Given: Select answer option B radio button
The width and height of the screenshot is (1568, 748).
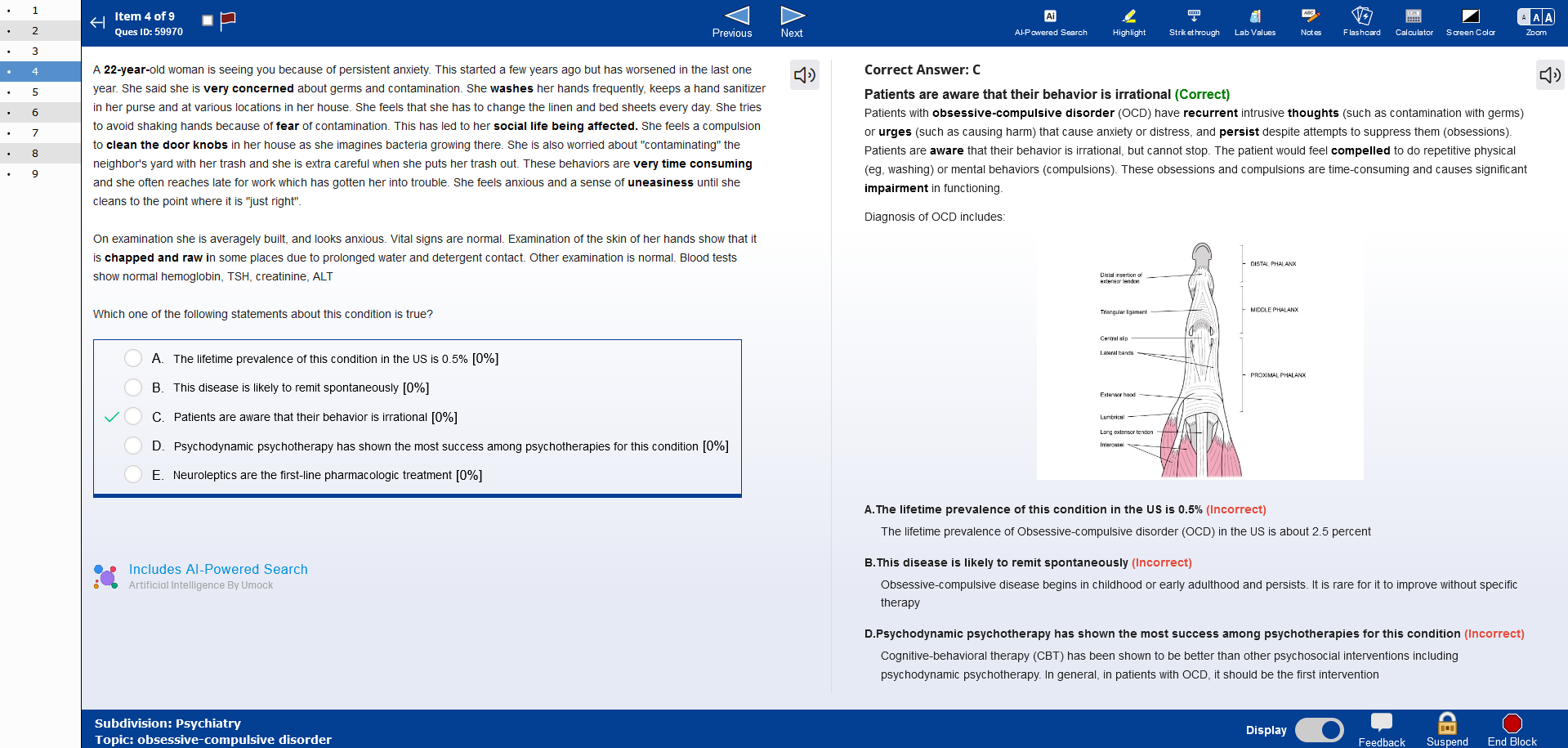Looking at the screenshot, I should click(x=133, y=387).
